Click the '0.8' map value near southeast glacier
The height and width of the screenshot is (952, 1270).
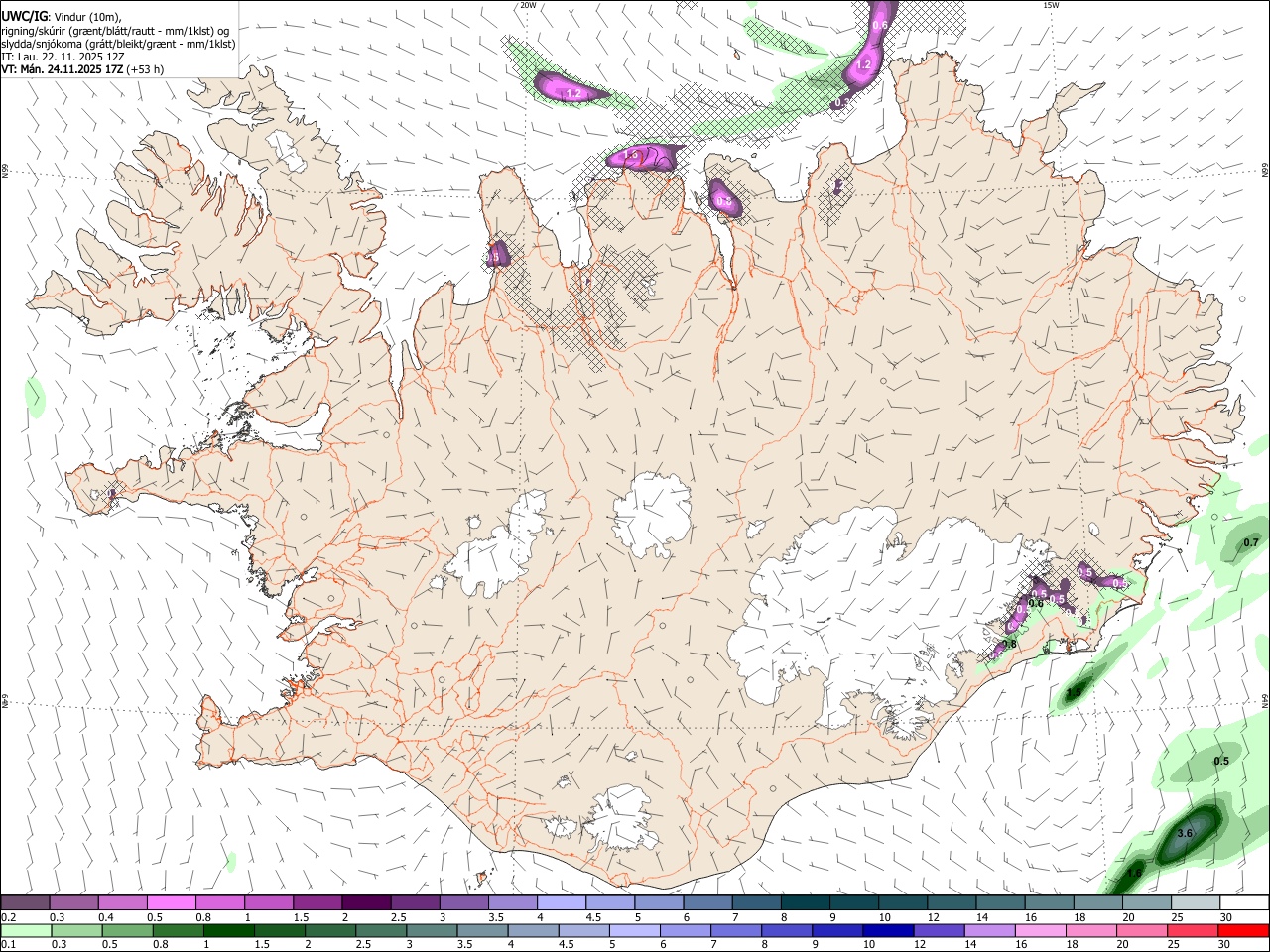pyautogui.click(x=1010, y=645)
